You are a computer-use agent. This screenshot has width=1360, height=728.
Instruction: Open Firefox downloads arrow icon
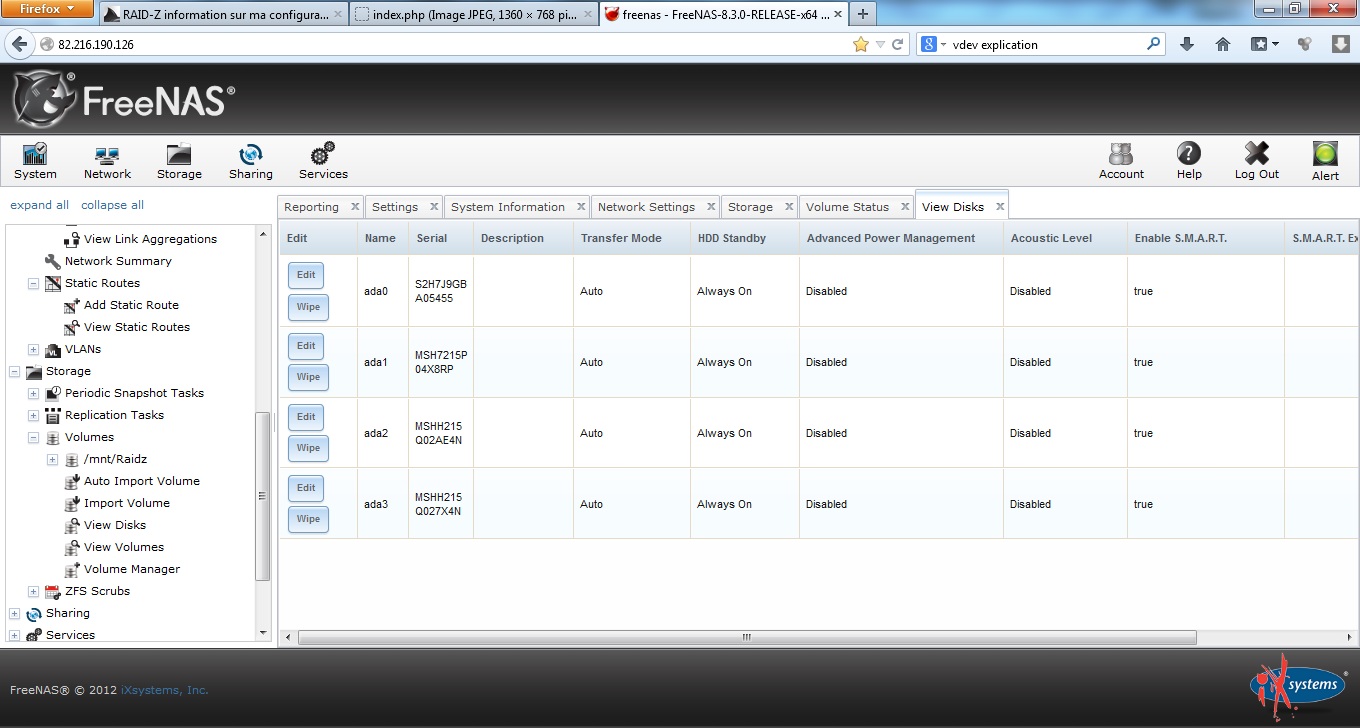point(1187,44)
